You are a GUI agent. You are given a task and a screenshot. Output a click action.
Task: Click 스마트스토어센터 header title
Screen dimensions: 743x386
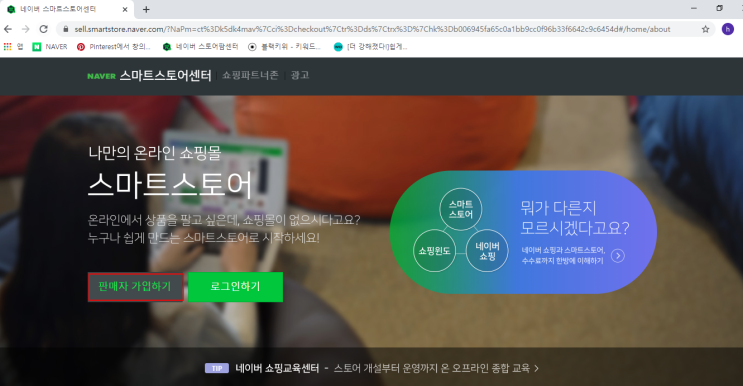(x=165, y=75)
